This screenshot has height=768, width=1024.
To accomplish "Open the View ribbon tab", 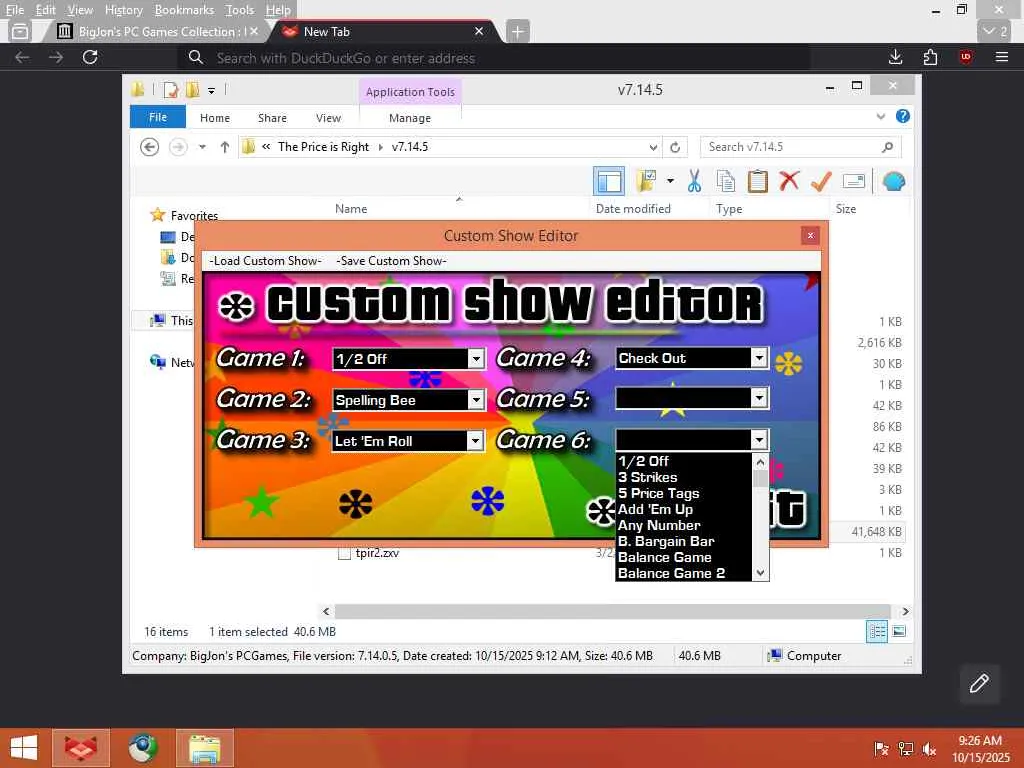I will pyautogui.click(x=328, y=118).
